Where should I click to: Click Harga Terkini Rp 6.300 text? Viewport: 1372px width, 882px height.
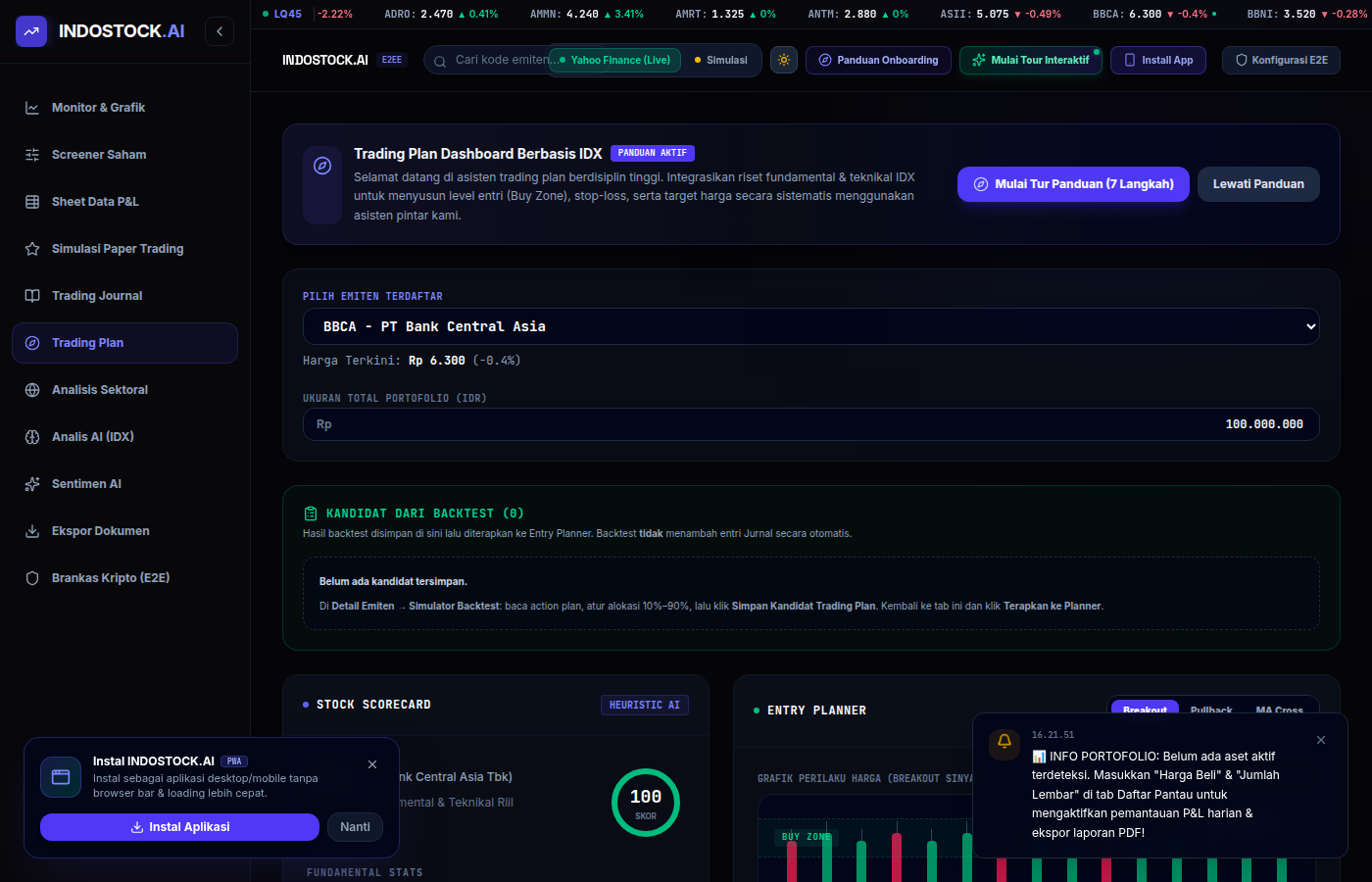[412, 361]
